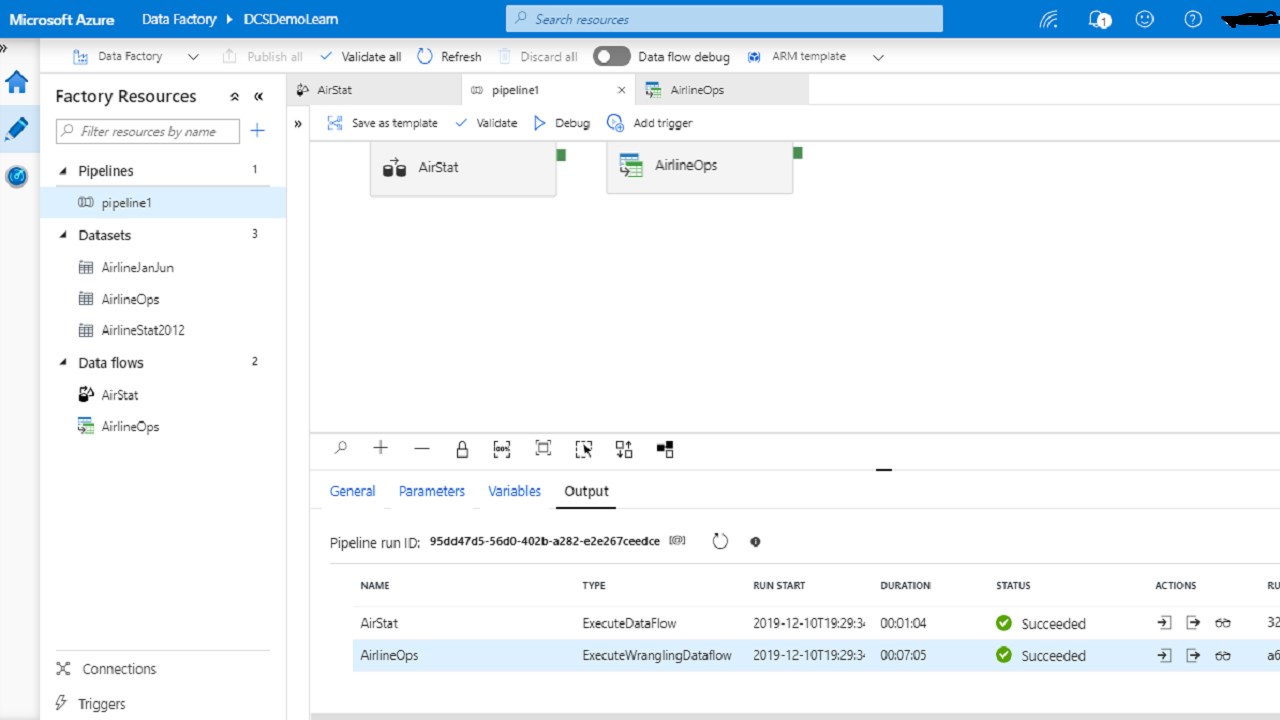The width and height of the screenshot is (1280, 720).
Task: View input of the AirlineOps activity run
Action: pos(1164,656)
